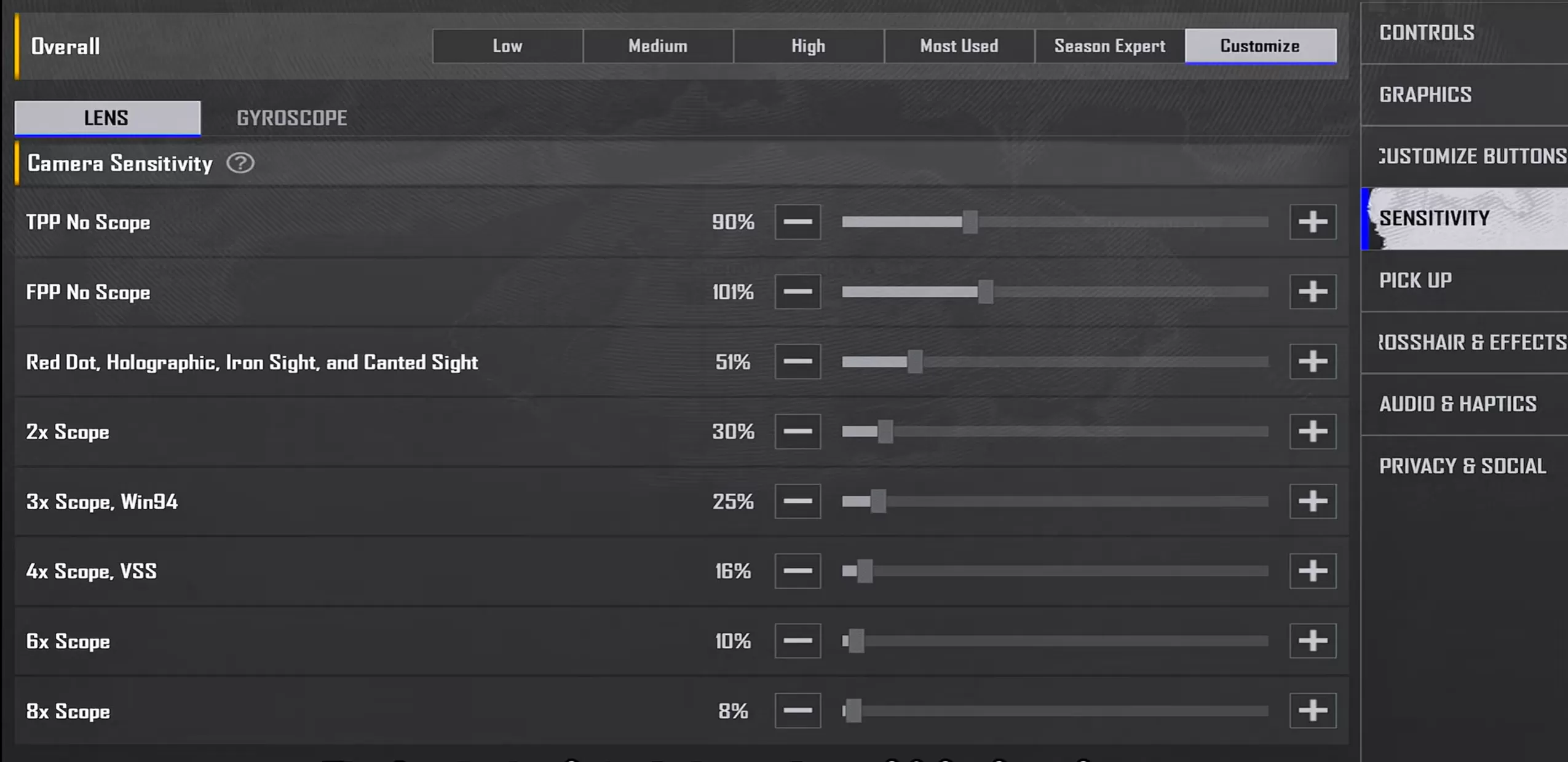
Task: Choose the Most Used preset
Action: 959,46
